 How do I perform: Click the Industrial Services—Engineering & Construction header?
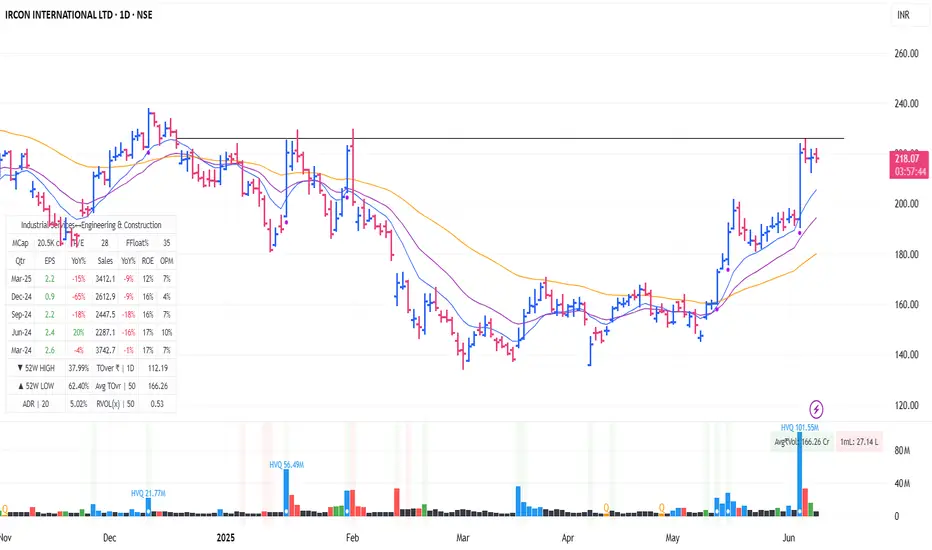click(91, 225)
